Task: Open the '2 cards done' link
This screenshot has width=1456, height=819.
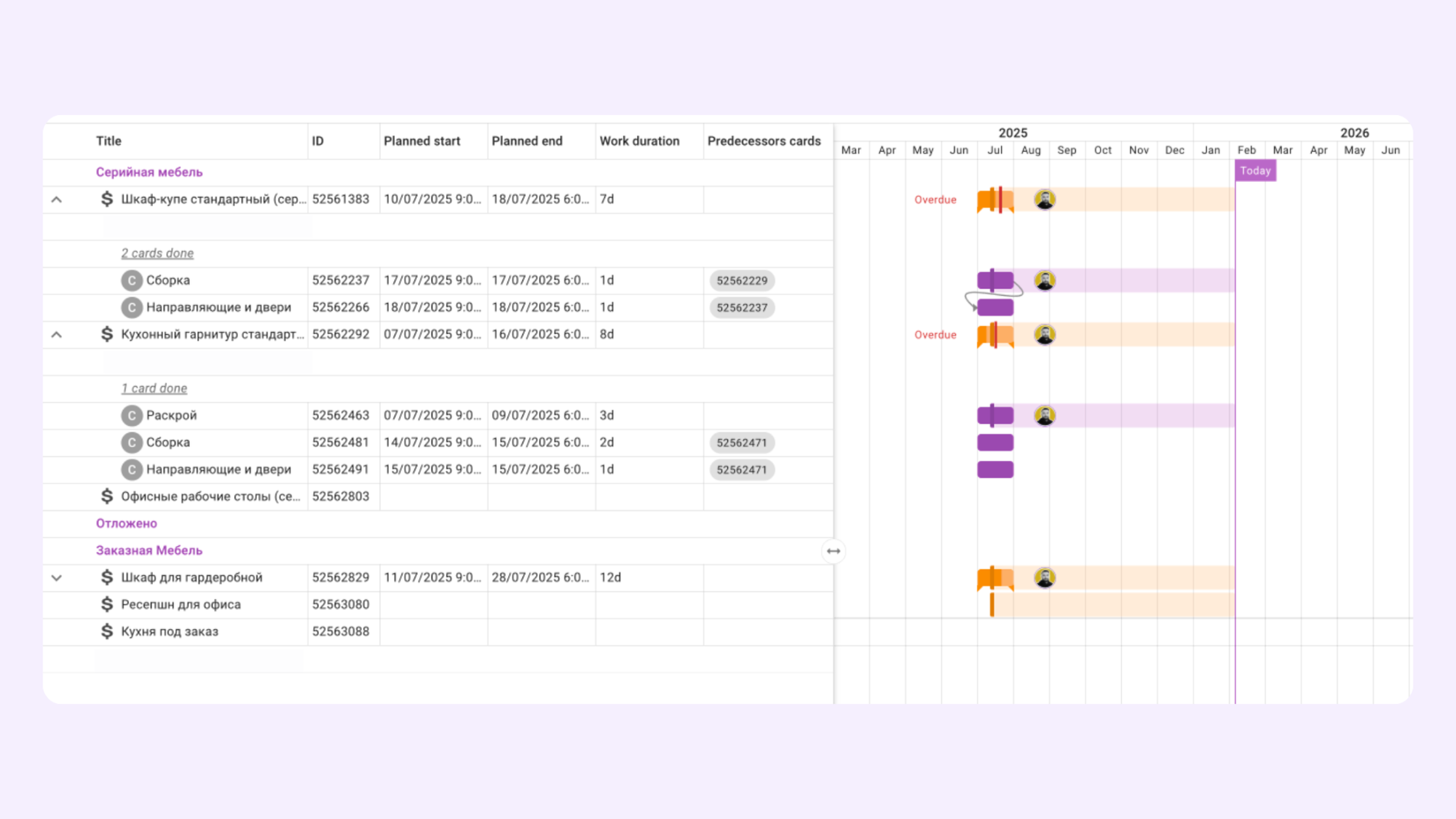Action: point(157,253)
